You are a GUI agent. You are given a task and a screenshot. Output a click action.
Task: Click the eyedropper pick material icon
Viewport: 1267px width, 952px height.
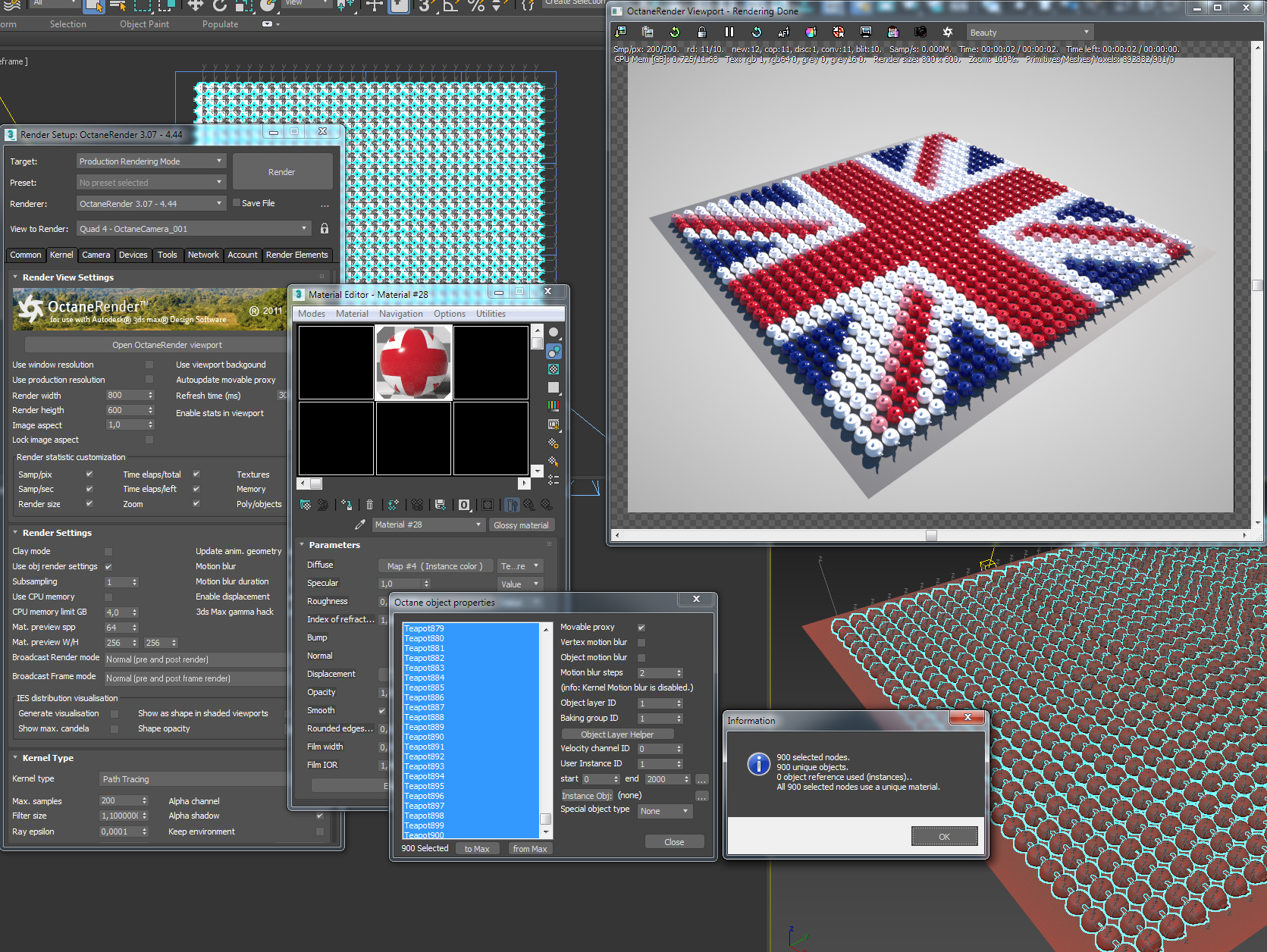click(360, 525)
